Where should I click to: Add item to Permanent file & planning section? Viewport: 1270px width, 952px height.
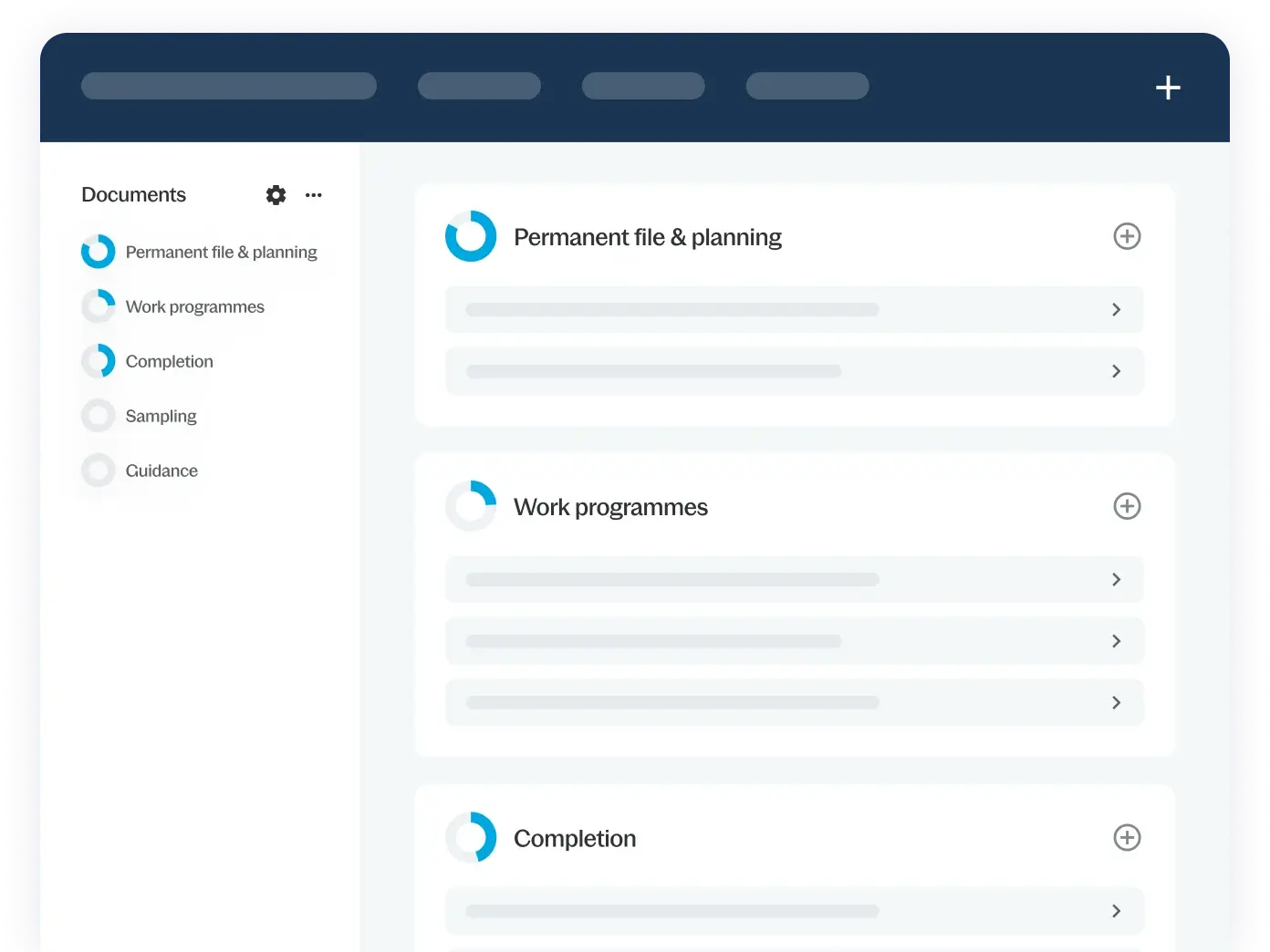coord(1127,236)
